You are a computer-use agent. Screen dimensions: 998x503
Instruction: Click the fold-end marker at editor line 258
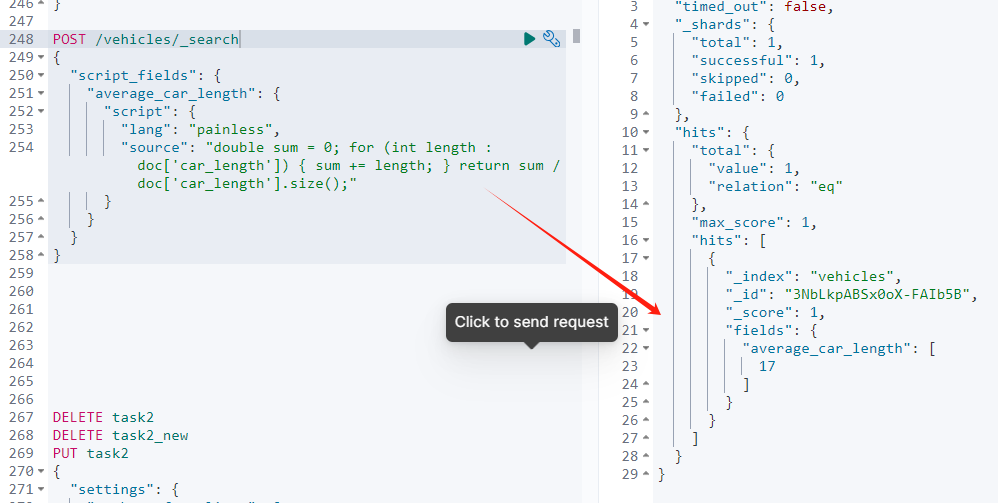41,255
